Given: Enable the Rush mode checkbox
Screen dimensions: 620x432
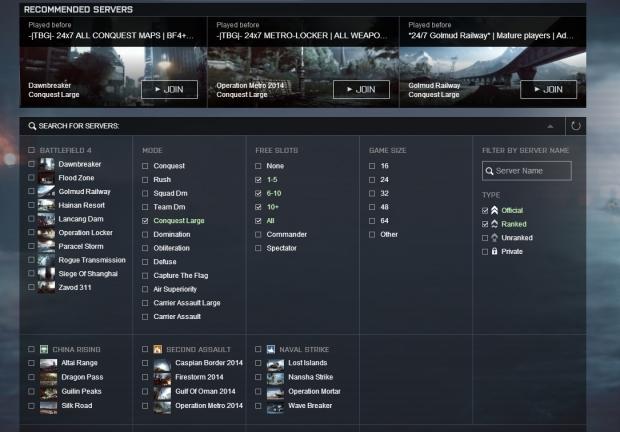Looking at the screenshot, I should pyautogui.click(x=145, y=180).
